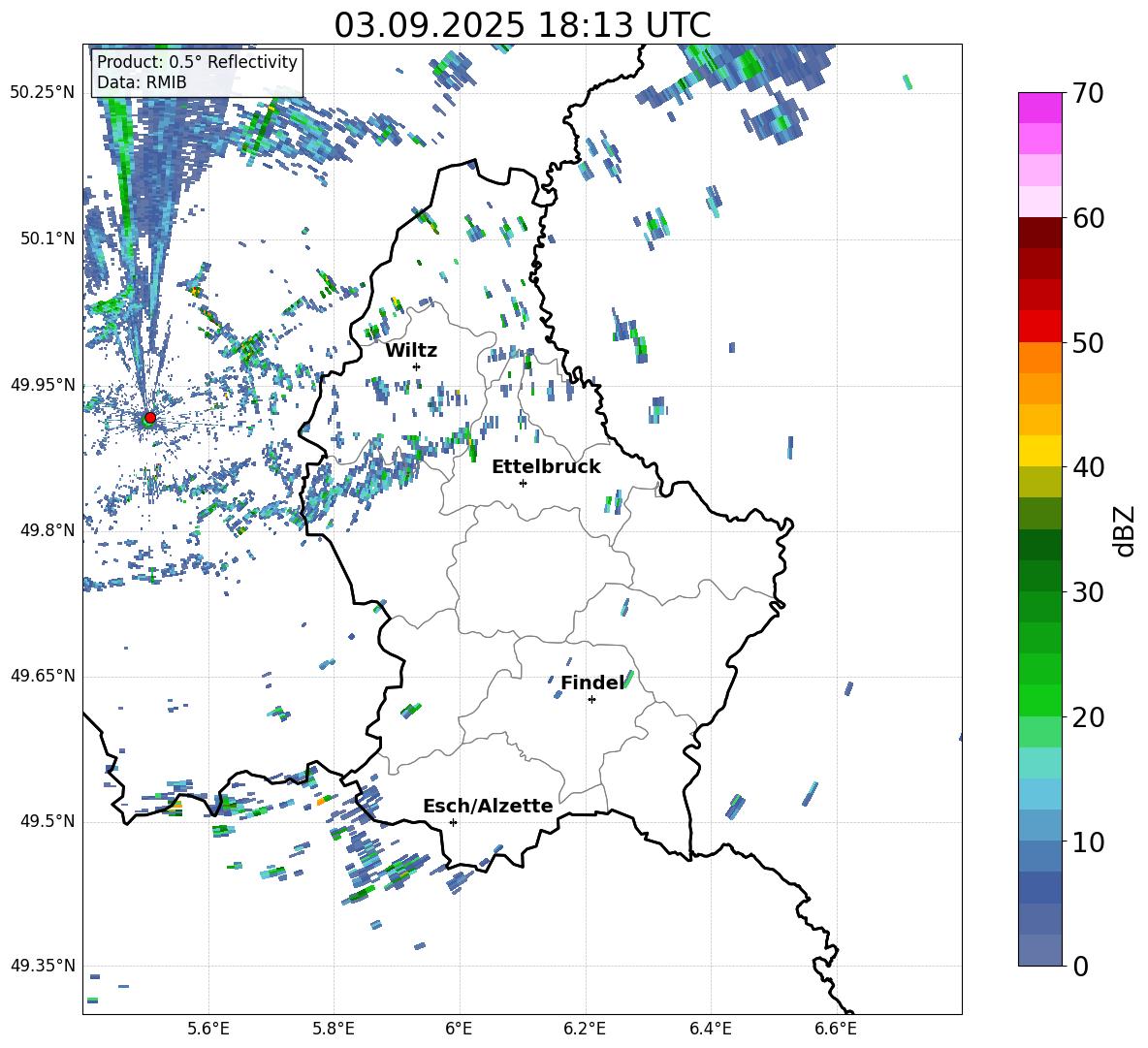Click the 6.2°E longitude label
This screenshot has width=1148, height=1048.
pos(585,1029)
